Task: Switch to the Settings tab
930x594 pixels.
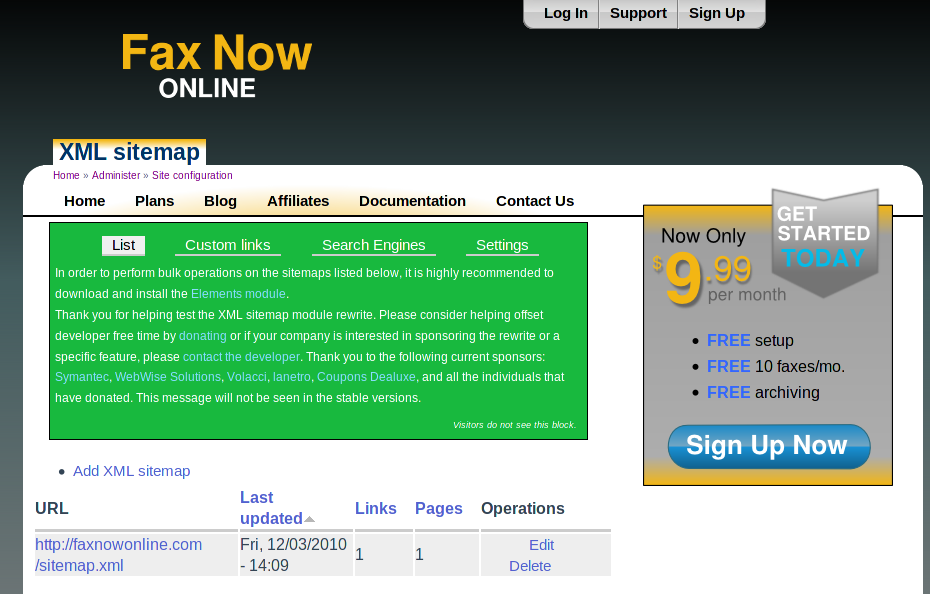Action: point(502,245)
